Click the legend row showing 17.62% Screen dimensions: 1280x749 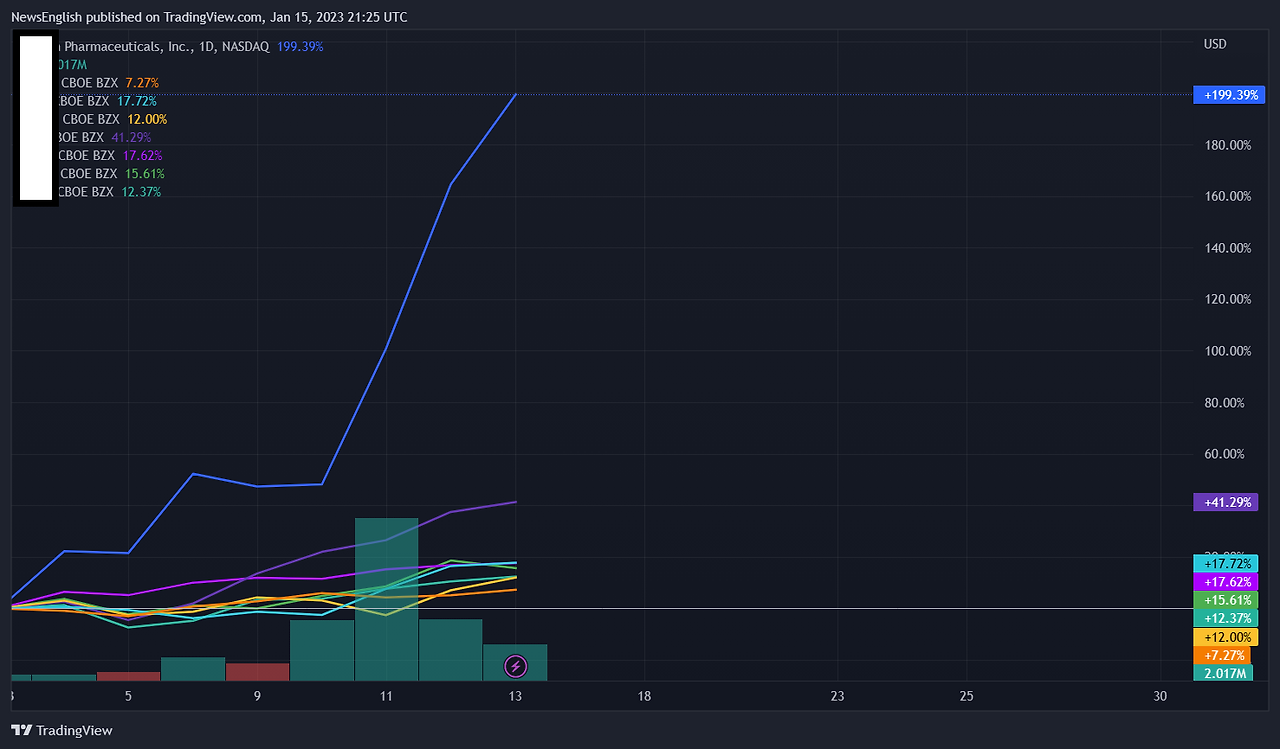click(x=110, y=155)
